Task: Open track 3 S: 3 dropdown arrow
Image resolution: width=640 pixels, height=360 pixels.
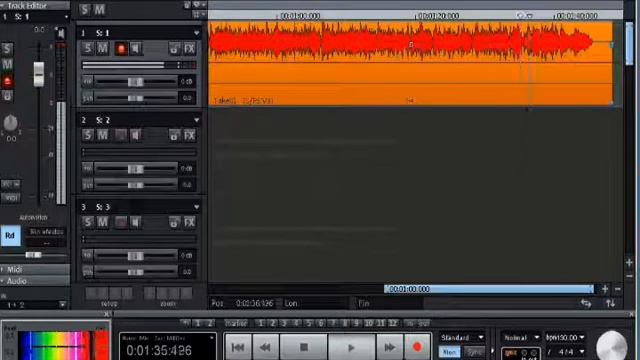Action: coord(197,207)
